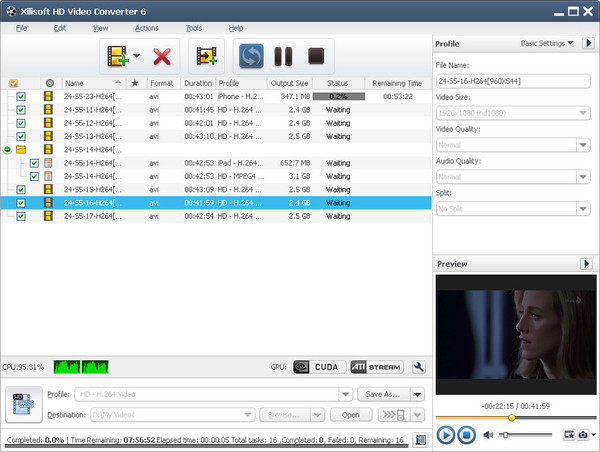Viewport: 600px width, 452px height.
Task: Click the 0.2% progress bar
Action: tap(339, 96)
